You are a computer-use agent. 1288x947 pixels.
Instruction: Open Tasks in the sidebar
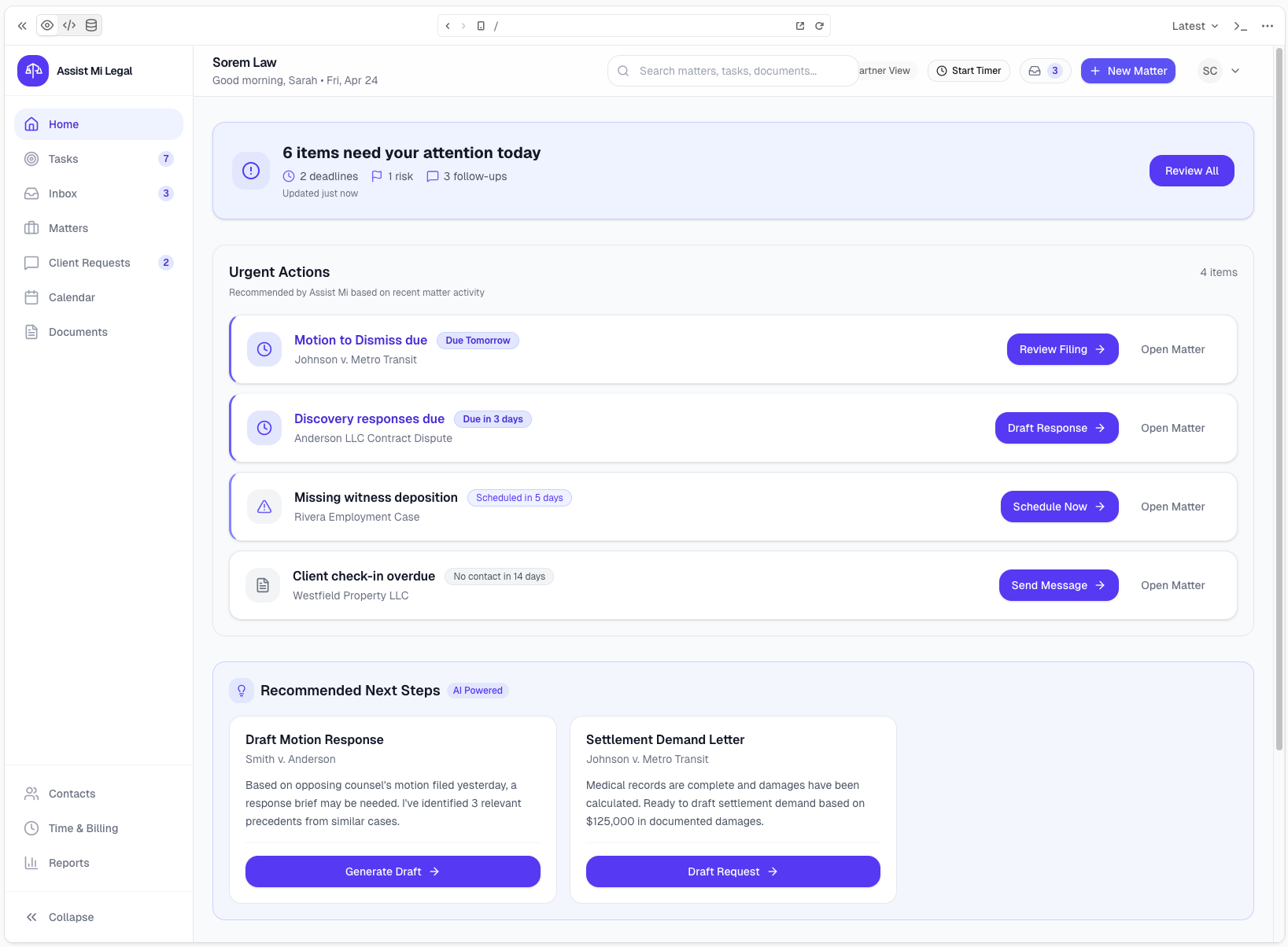point(64,159)
